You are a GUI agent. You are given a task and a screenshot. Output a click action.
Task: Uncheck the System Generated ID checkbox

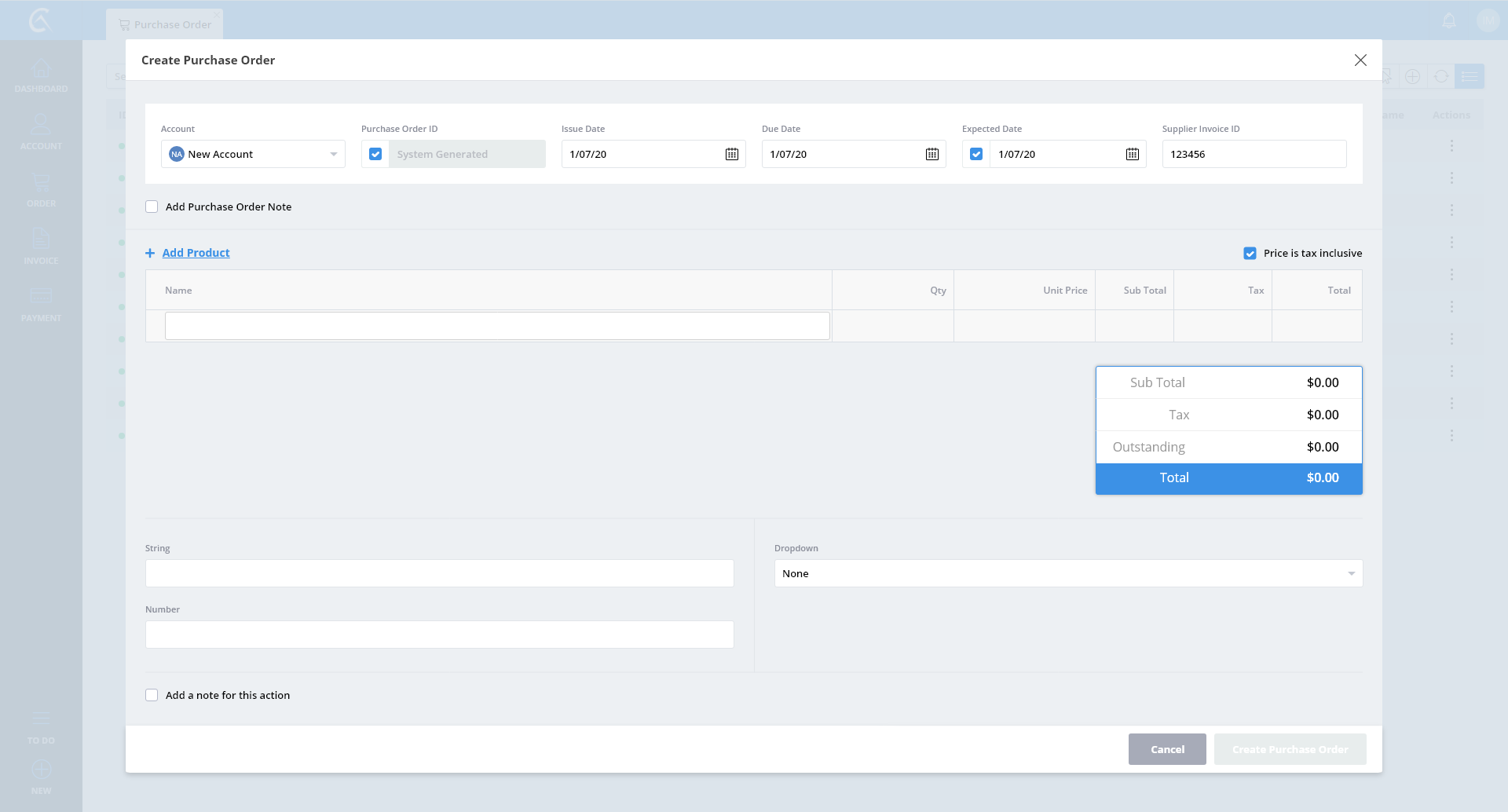click(x=375, y=154)
